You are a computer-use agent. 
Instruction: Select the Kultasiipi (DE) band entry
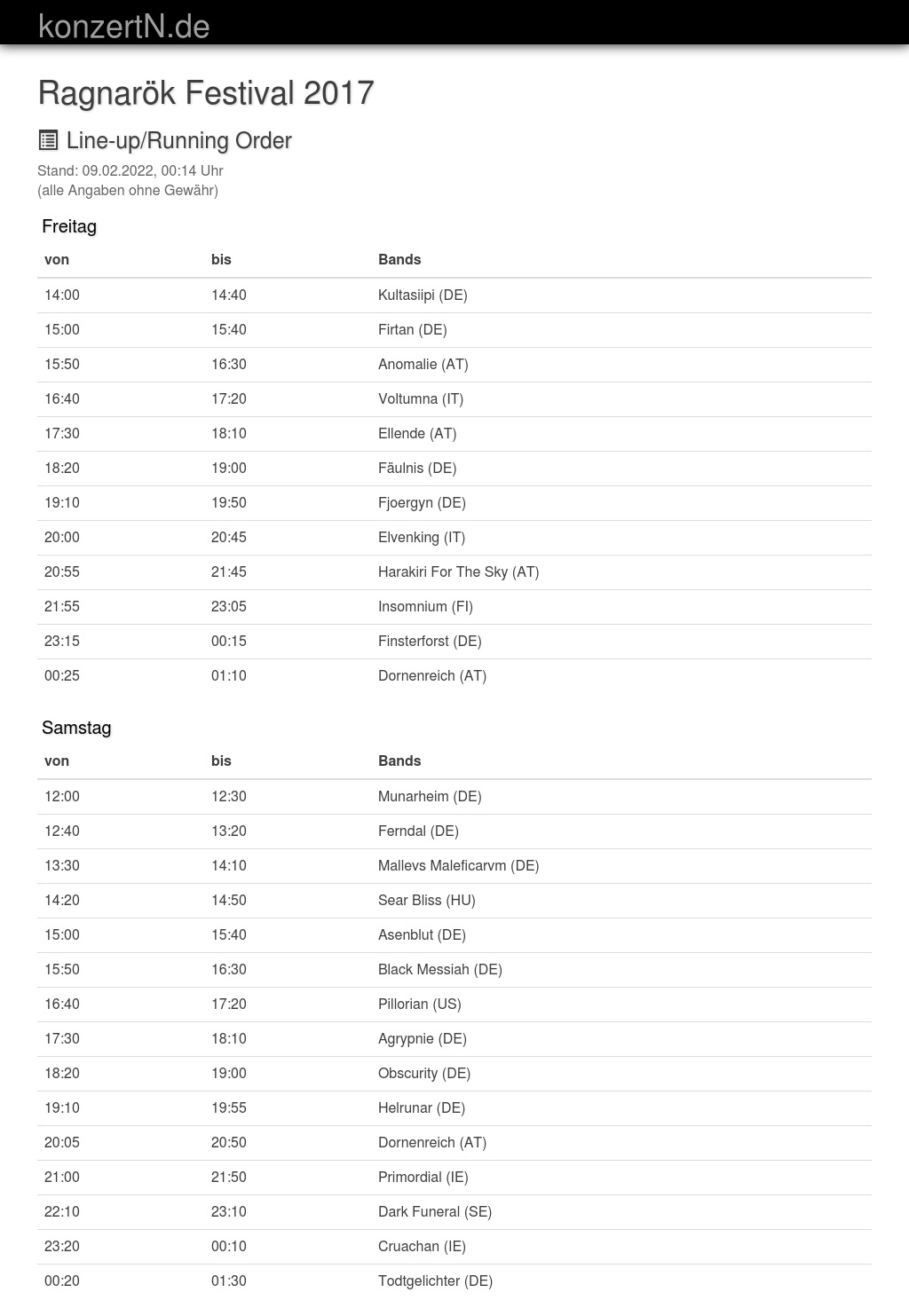click(x=423, y=295)
